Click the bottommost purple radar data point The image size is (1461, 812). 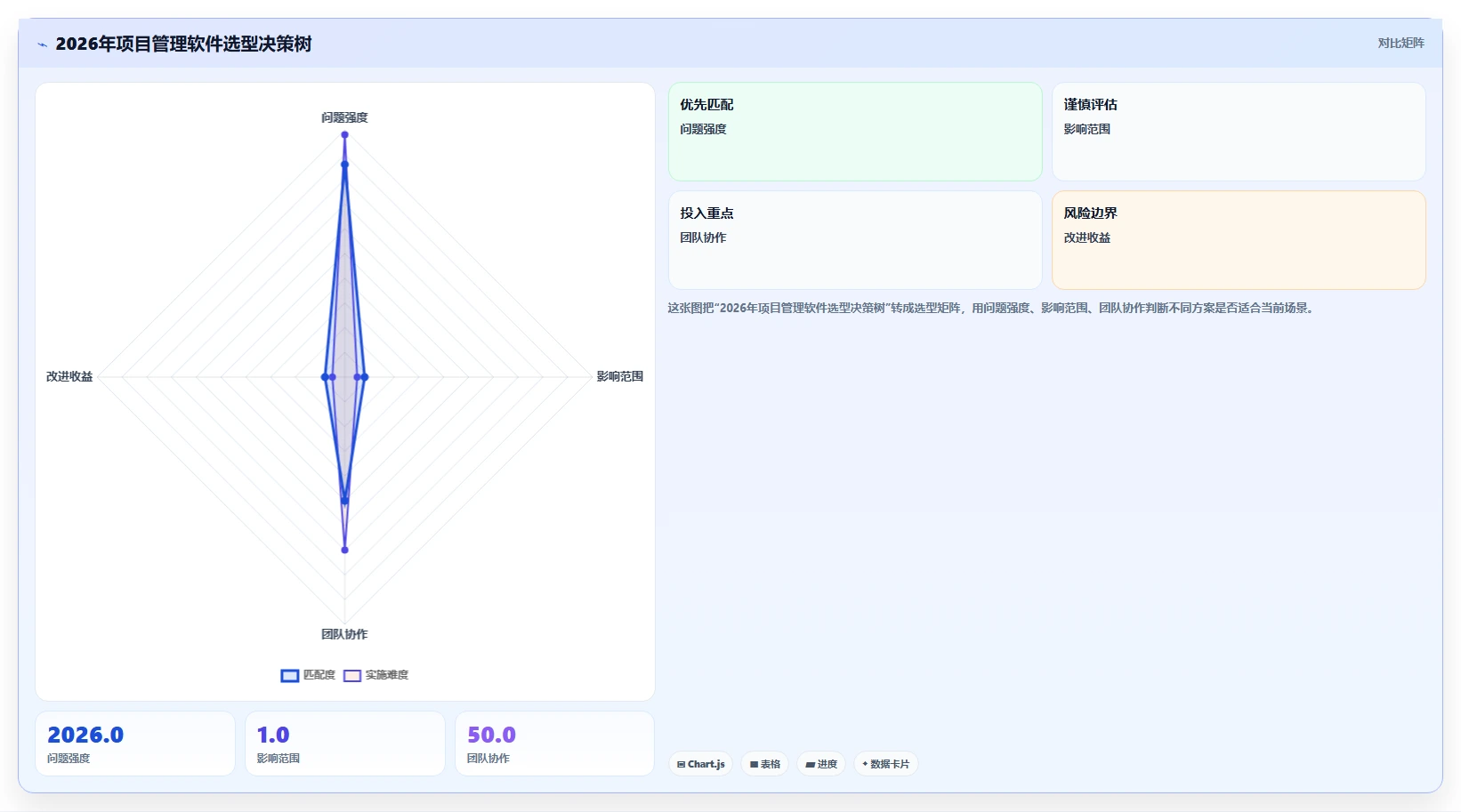344,550
